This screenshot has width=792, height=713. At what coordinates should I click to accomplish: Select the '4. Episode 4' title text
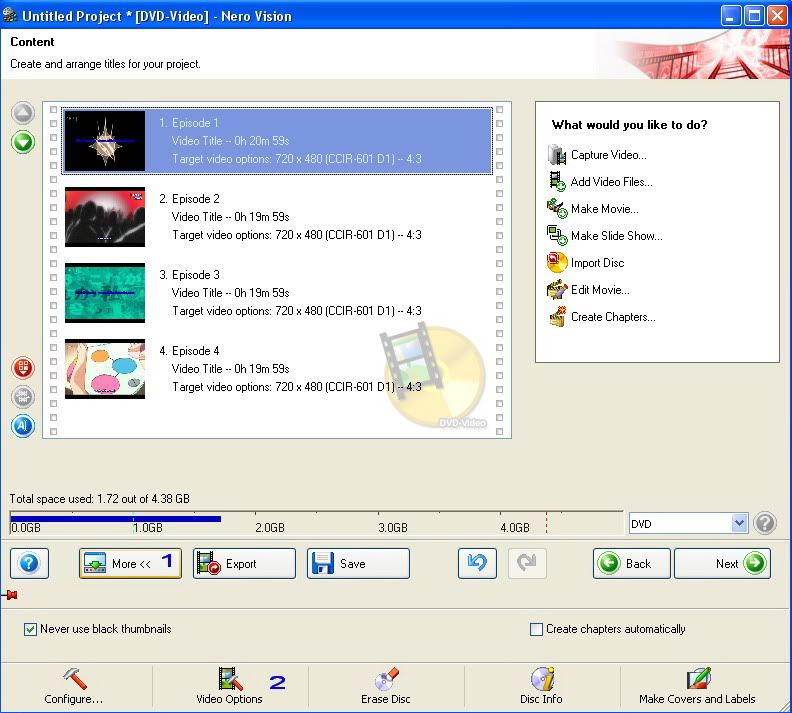coord(189,351)
